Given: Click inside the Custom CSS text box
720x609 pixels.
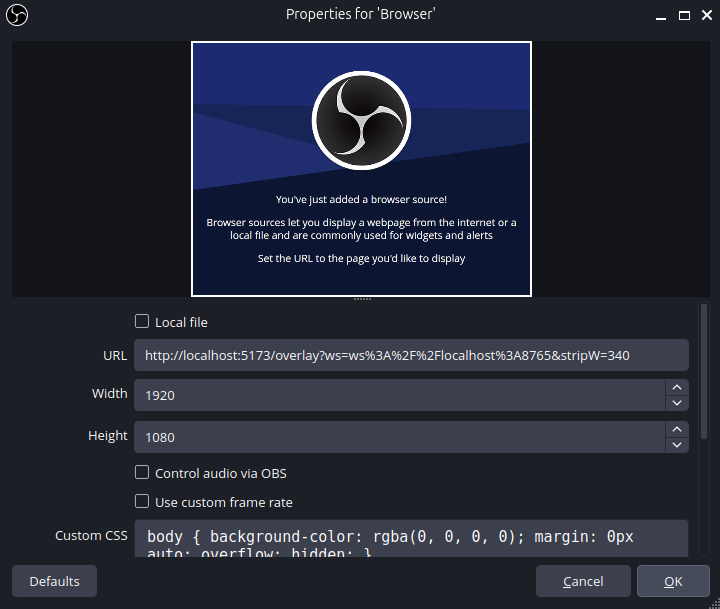Looking at the screenshot, I should pyautogui.click(x=411, y=538).
